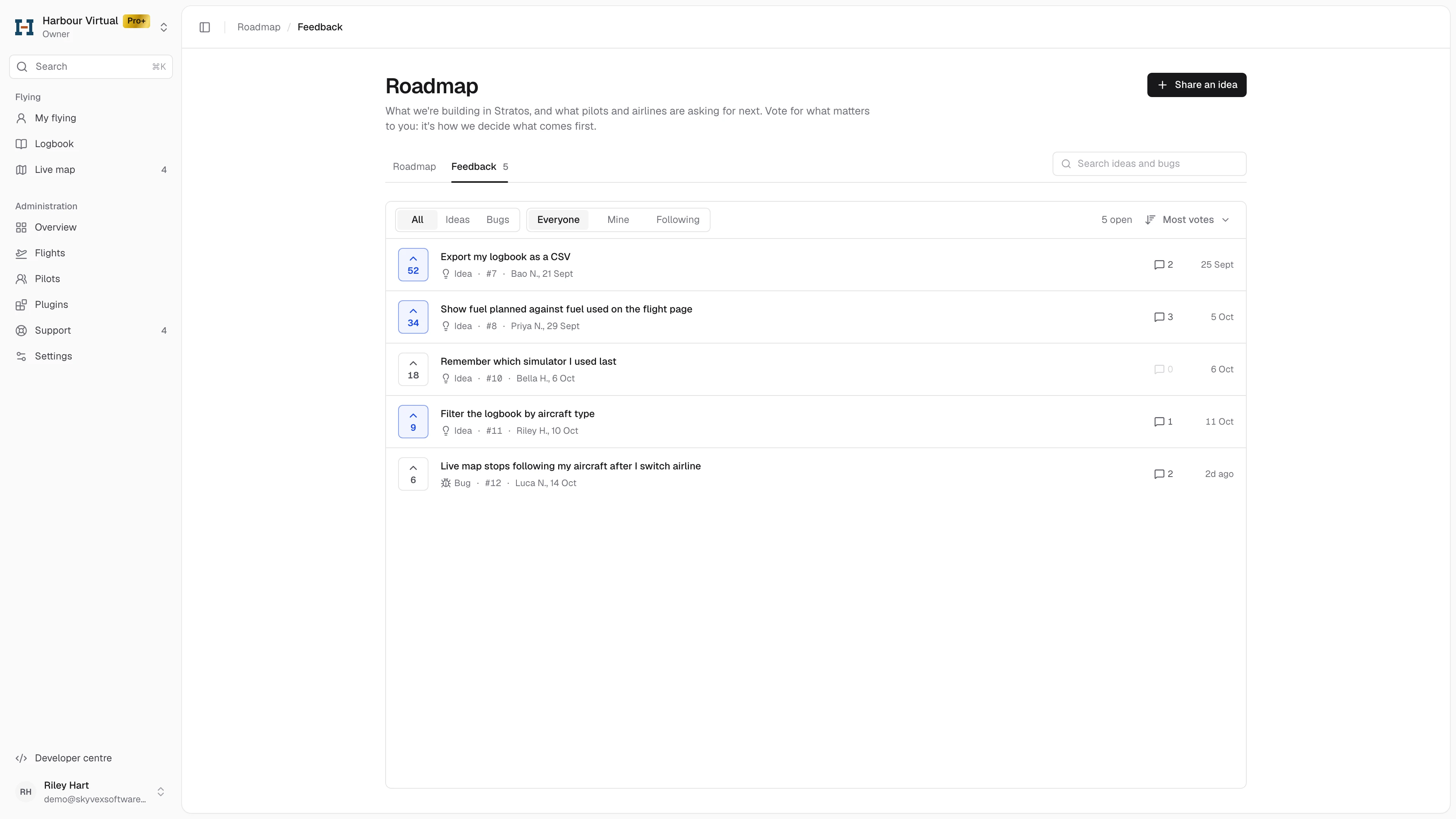
Task: Switch to the Roadmap tab
Action: 414,167
